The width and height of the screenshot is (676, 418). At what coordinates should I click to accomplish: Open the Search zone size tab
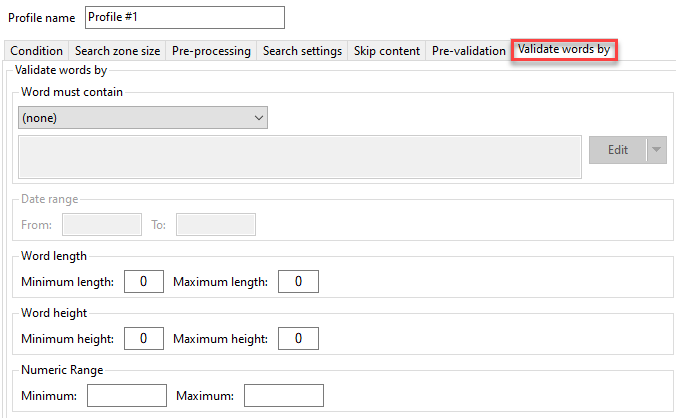click(x=117, y=51)
